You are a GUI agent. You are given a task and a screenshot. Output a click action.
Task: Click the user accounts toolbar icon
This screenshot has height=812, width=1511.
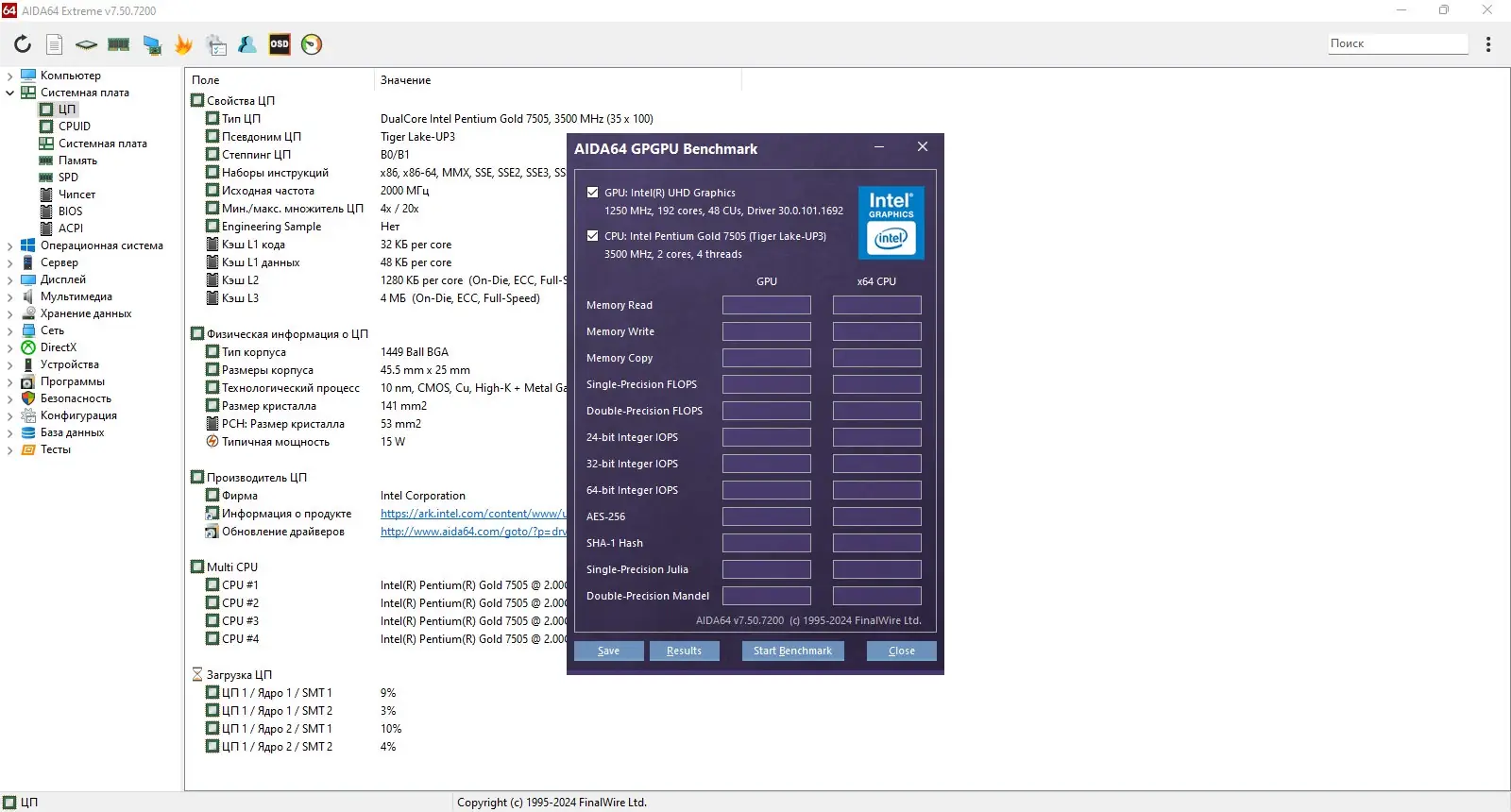click(x=247, y=44)
